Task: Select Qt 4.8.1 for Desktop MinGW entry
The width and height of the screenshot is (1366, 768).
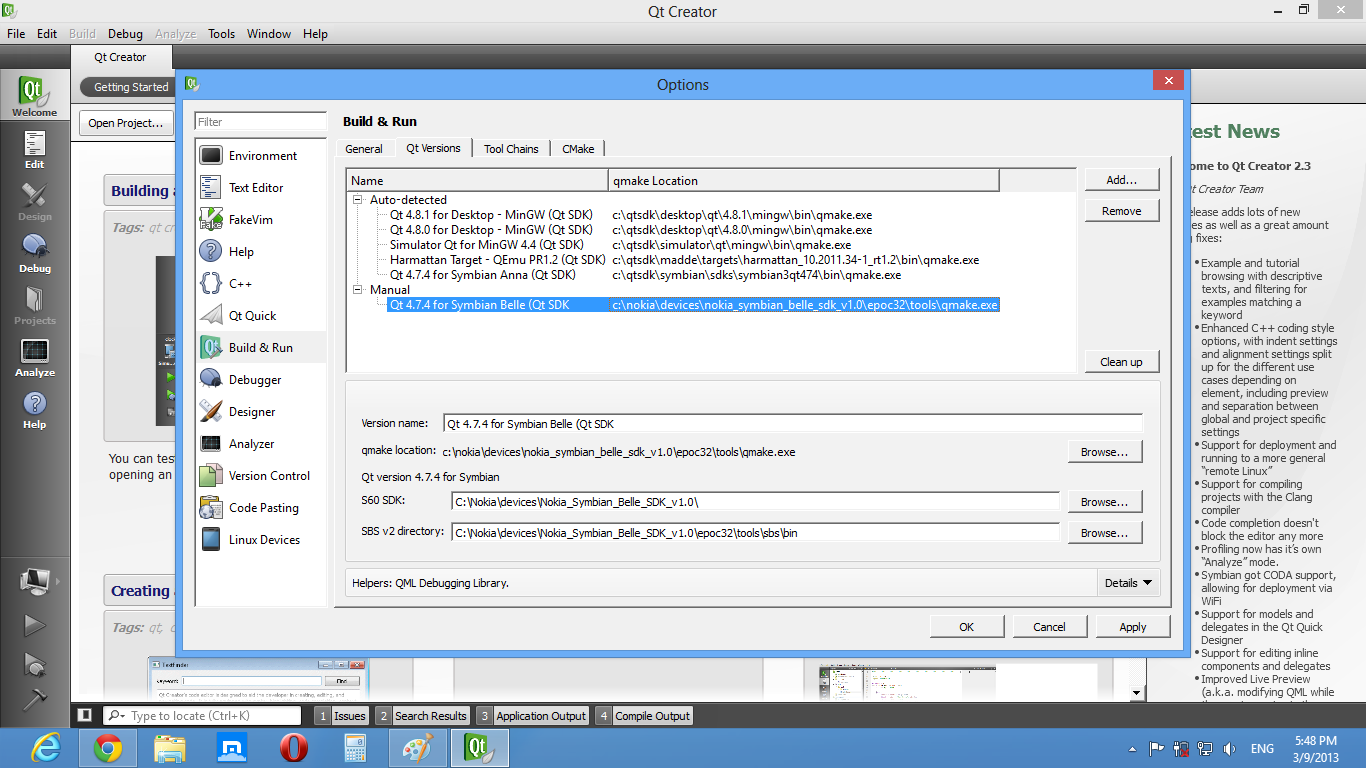Action: click(490, 215)
